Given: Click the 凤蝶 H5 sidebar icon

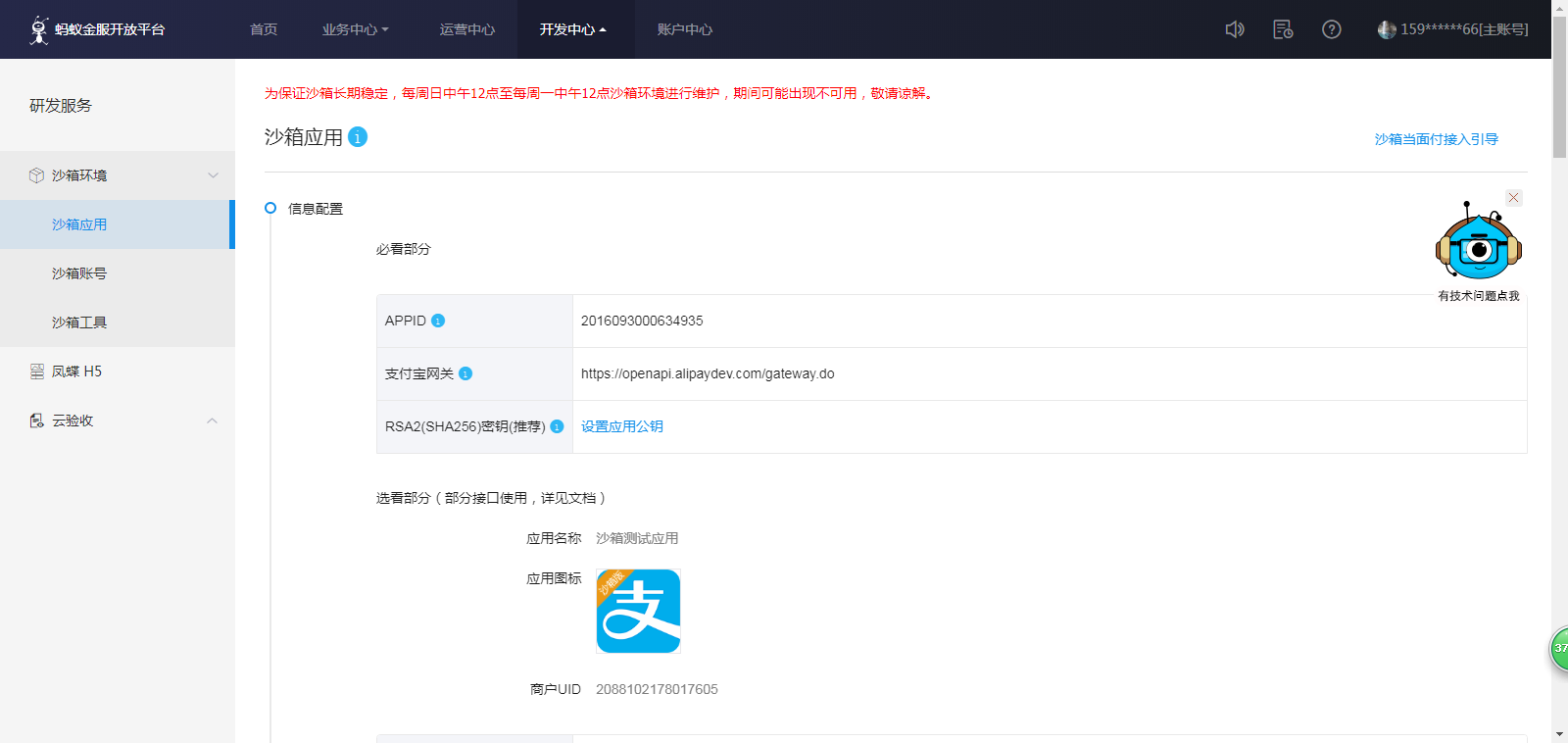Looking at the screenshot, I should (37, 371).
